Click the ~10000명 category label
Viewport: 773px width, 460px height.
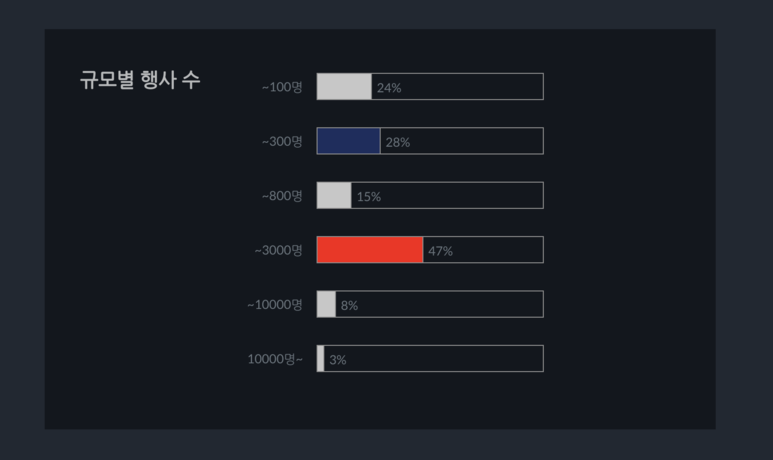[275, 305]
